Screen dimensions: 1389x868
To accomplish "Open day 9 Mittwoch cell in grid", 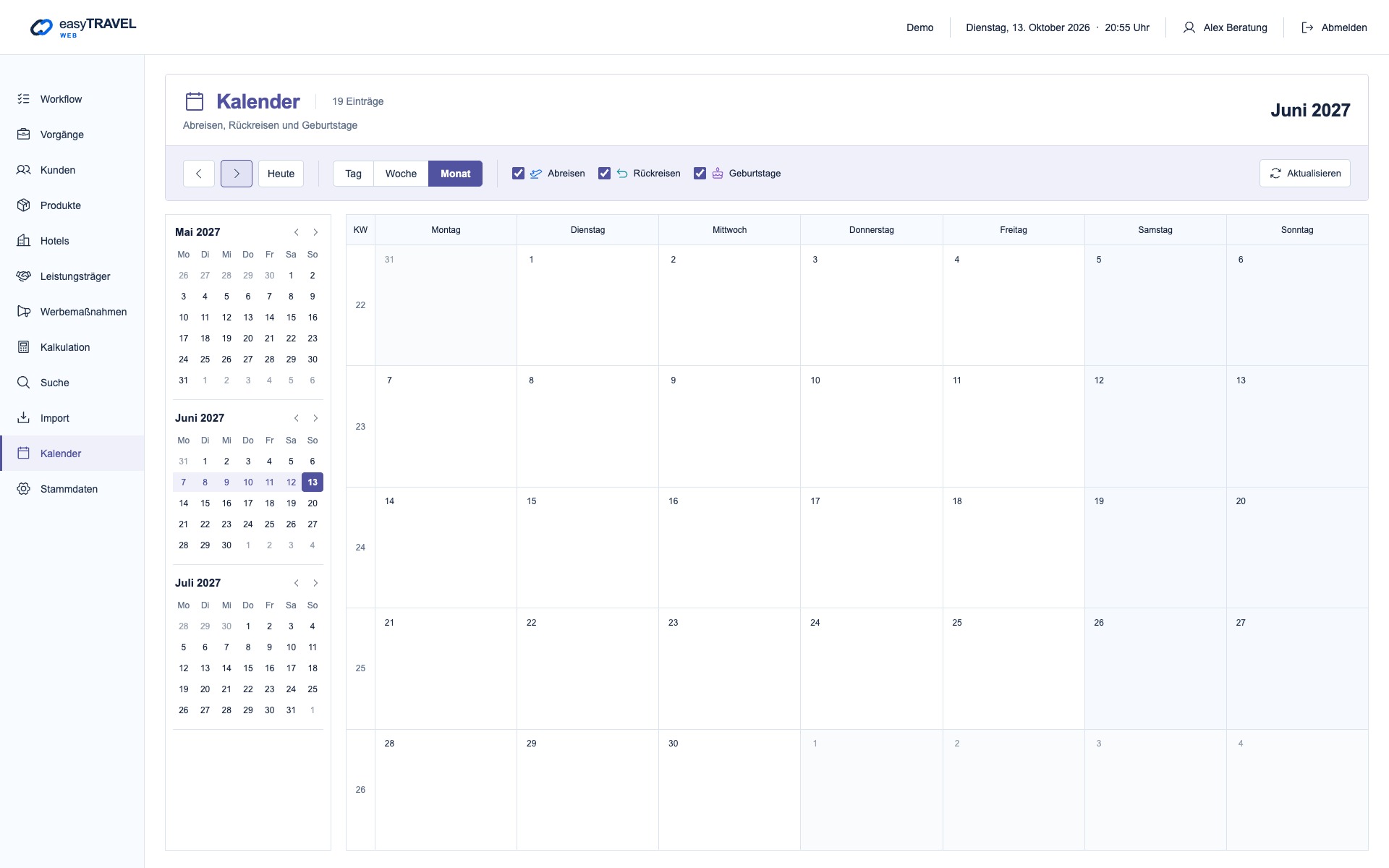I will (729, 426).
